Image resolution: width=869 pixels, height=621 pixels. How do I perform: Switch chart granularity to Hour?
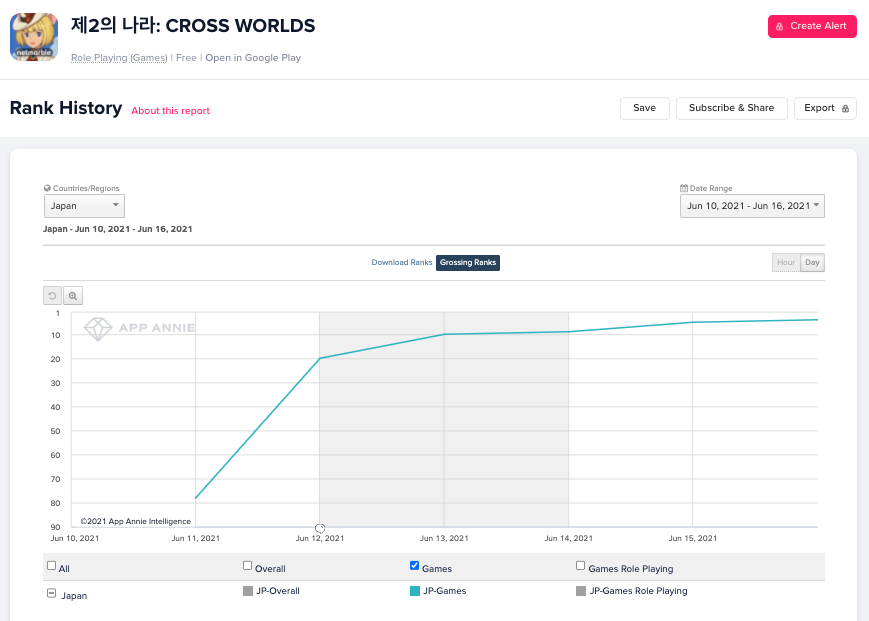click(x=786, y=263)
